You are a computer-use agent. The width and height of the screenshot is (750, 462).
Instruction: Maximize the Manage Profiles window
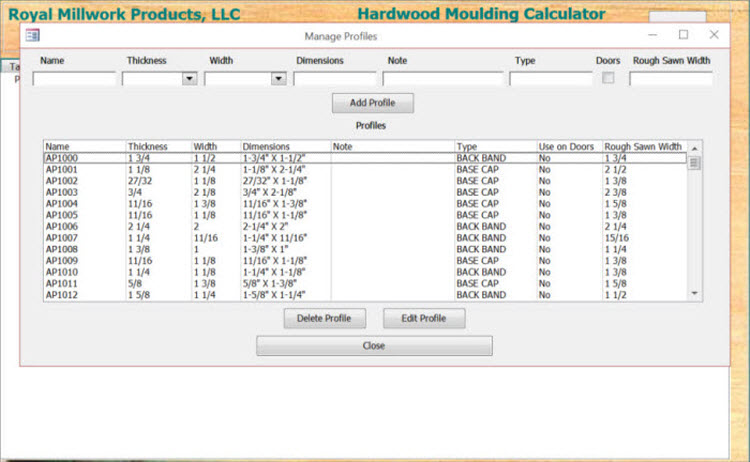[684, 35]
